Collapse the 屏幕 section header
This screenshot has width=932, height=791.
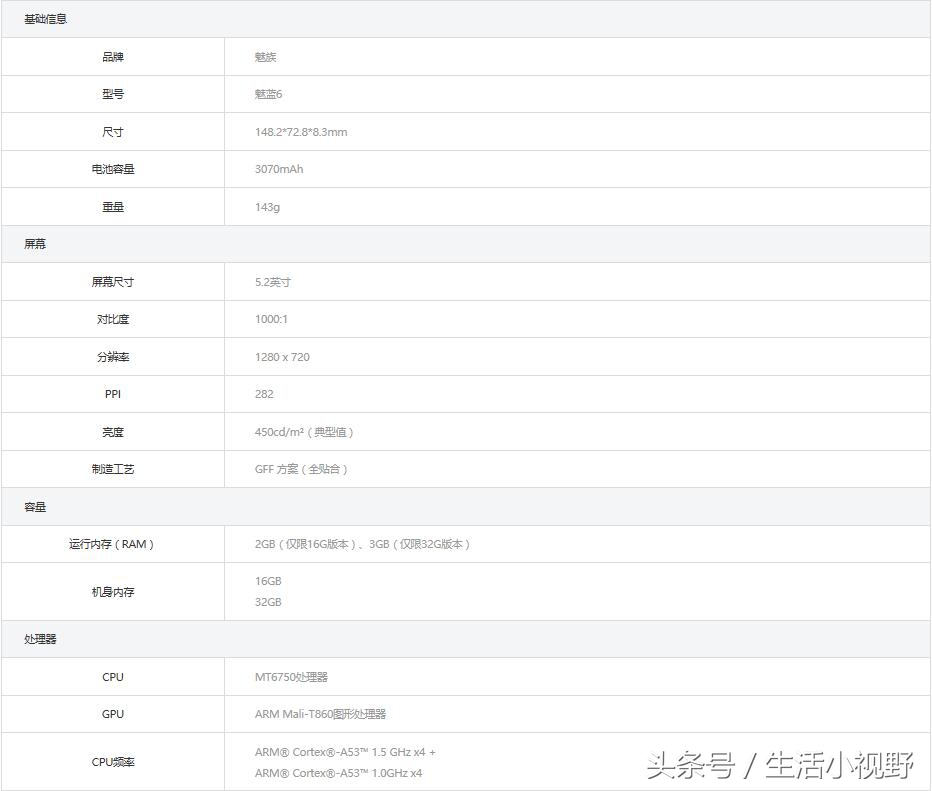pos(33,243)
